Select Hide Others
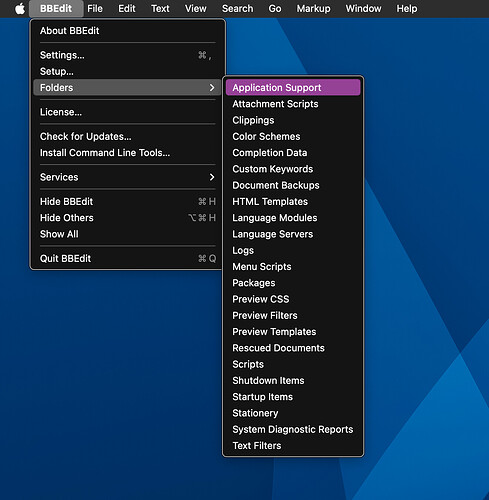 127,218
